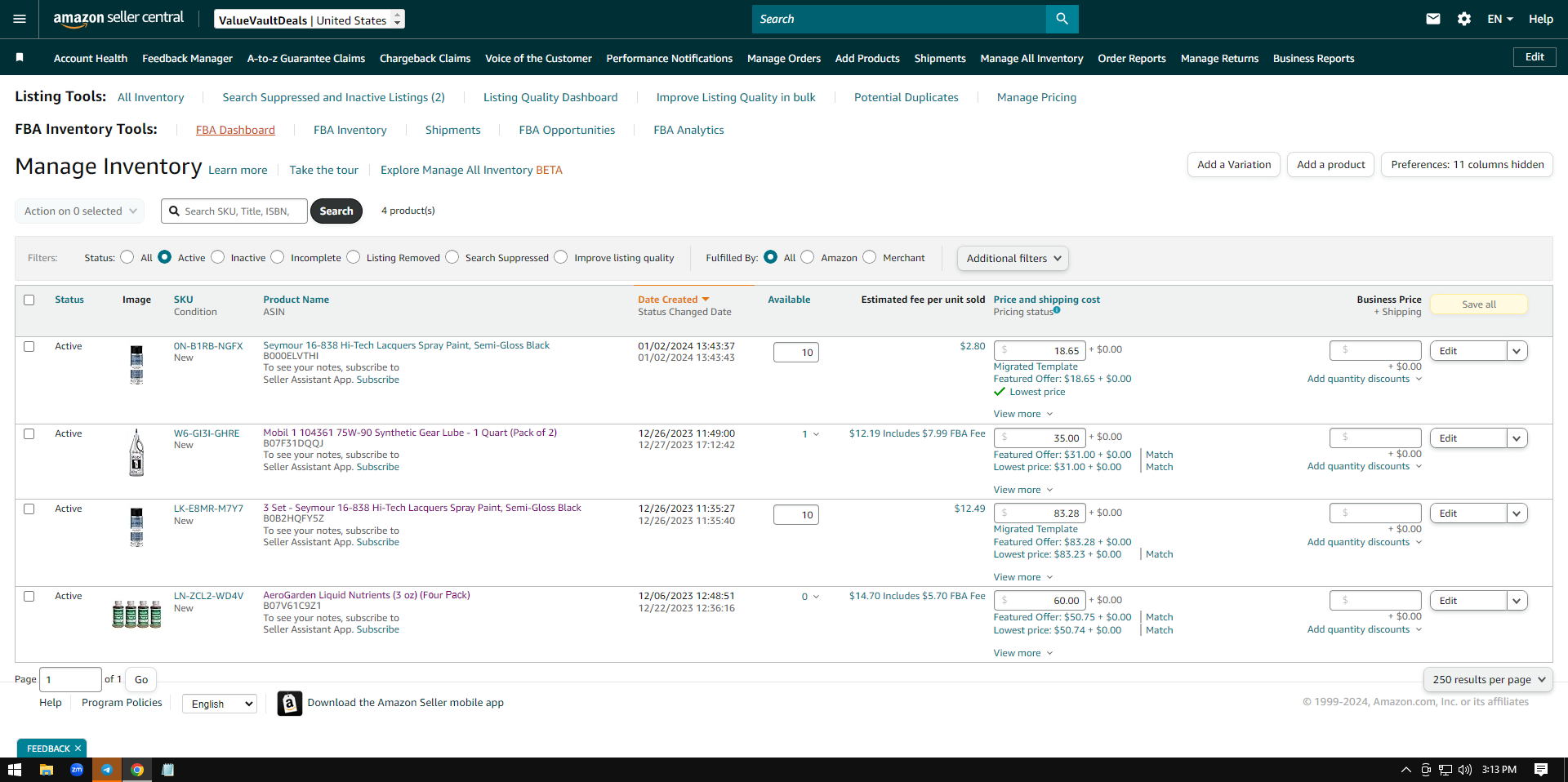Image resolution: width=1568 pixels, height=782 pixels.
Task: Click the AeroGarden Liquid Nutrients product image
Action: (136, 614)
